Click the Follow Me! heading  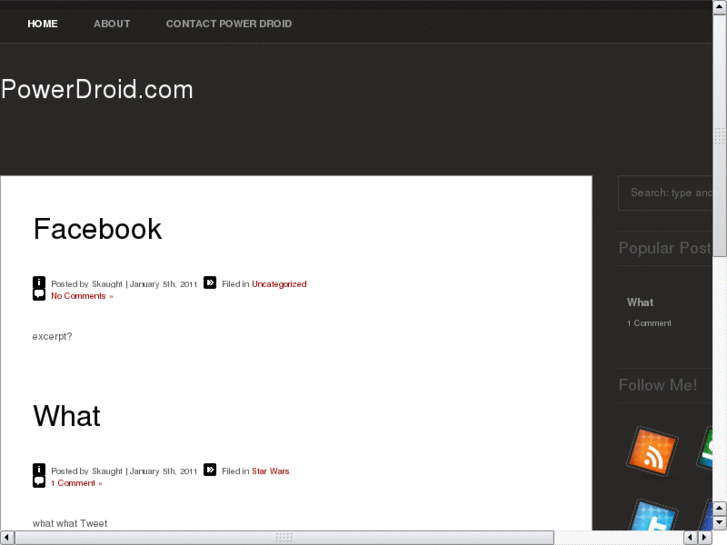657,385
